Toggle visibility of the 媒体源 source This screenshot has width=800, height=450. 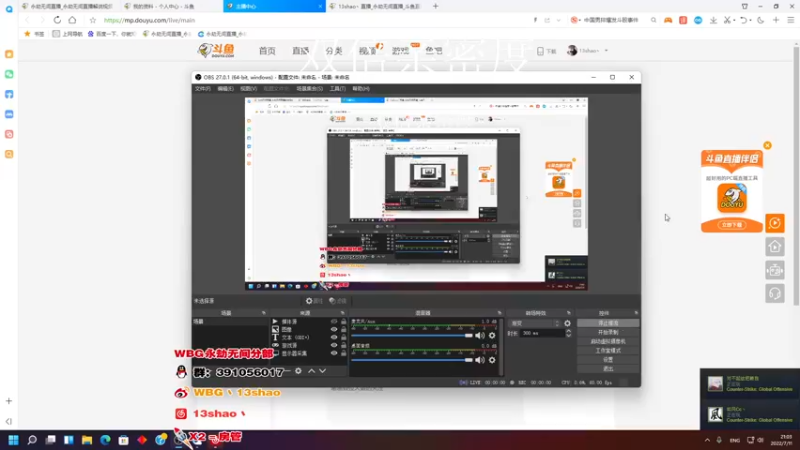click(334, 322)
